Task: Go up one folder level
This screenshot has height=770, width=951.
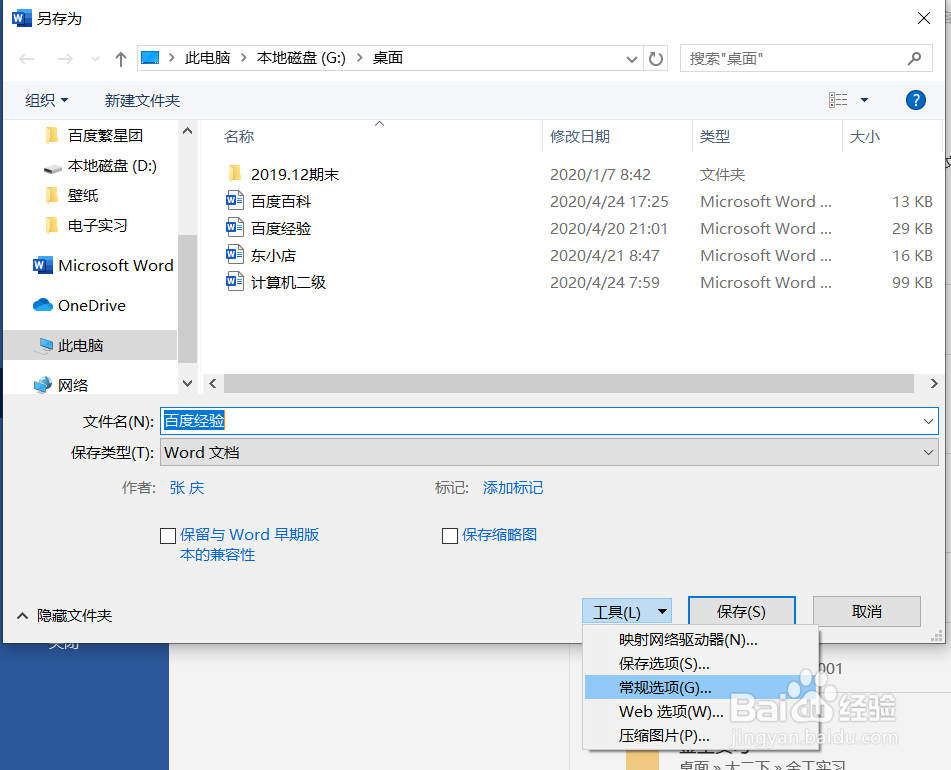Action: click(x=121, y=59)
